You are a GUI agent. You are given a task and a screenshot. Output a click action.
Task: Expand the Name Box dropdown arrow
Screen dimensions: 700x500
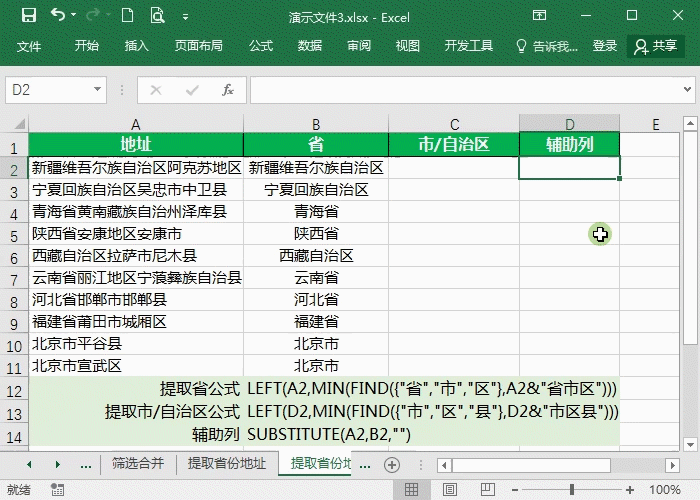(97, 89)
